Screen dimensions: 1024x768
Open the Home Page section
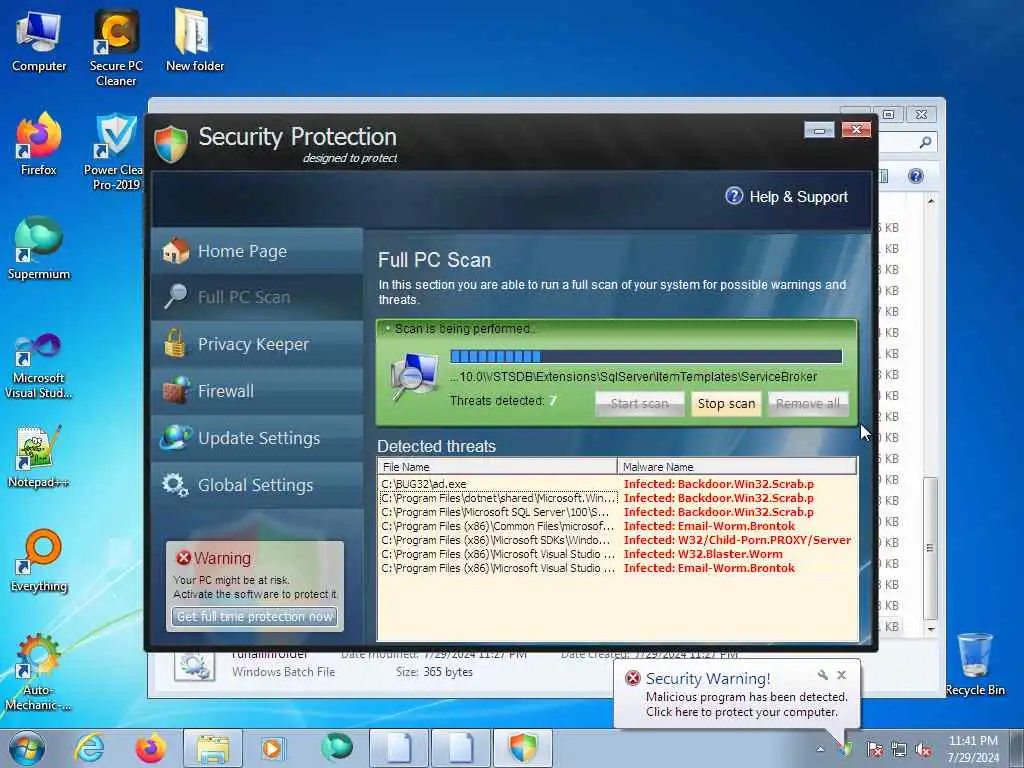pyautogui.click(x=257, y=251)
